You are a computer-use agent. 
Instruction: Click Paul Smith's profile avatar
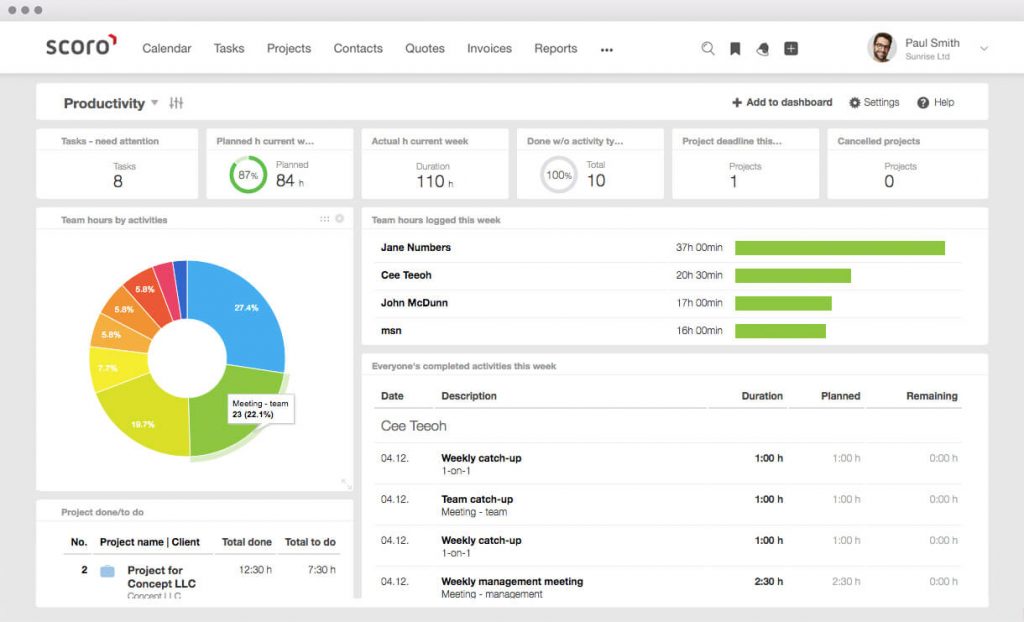(881, 47)
